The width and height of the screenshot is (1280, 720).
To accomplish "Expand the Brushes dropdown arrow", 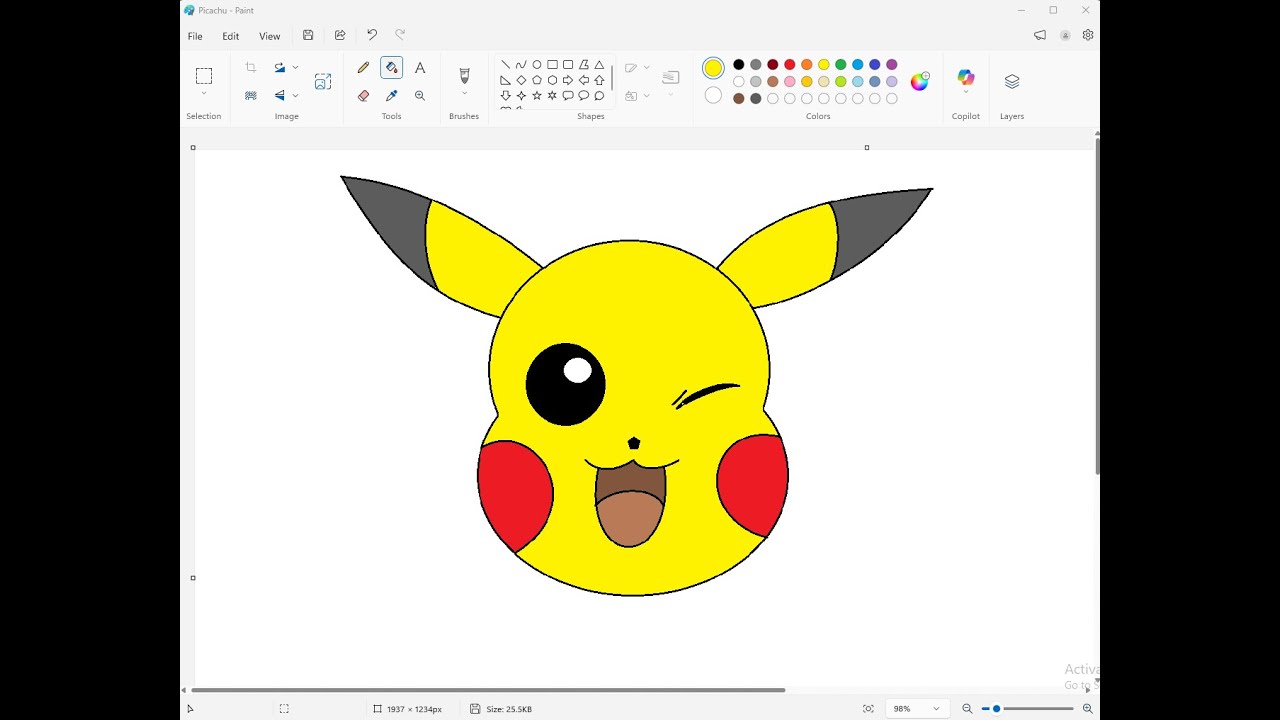I will click(464, 94).
